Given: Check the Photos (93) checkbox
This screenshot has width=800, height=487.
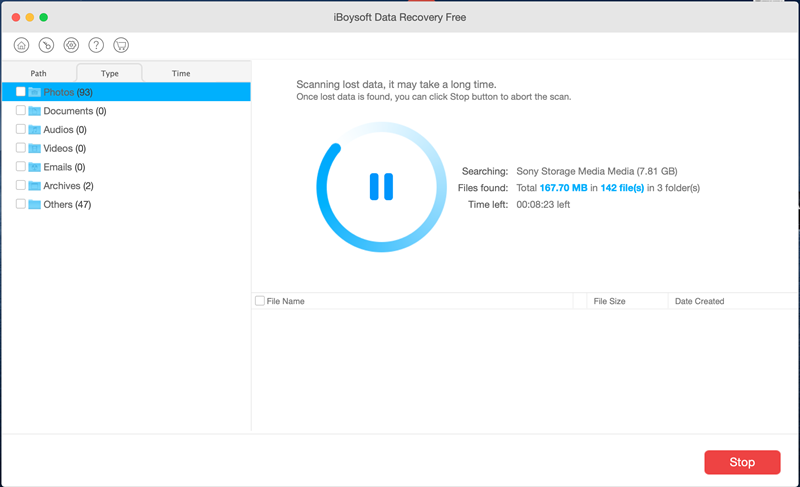Looking at the screenshot, I should pos(20,91).
